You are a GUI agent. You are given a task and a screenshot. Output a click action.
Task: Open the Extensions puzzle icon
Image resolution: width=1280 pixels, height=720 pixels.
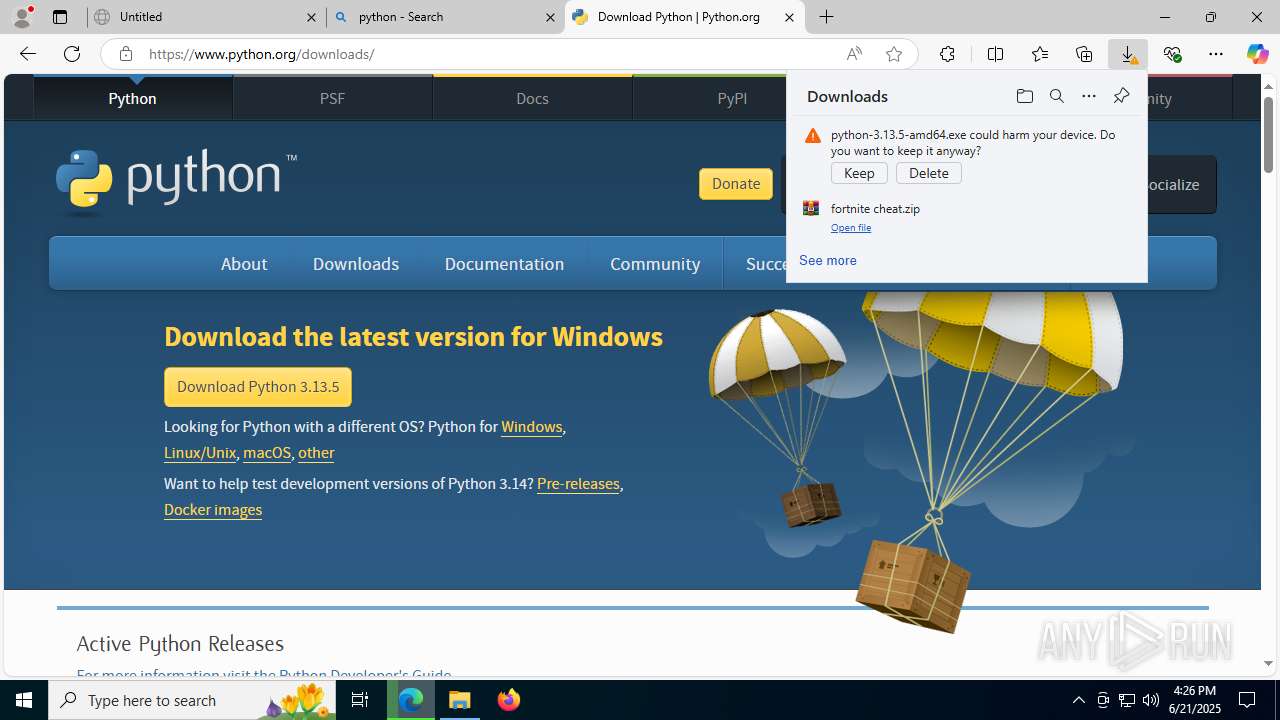(x=947, y=54)
